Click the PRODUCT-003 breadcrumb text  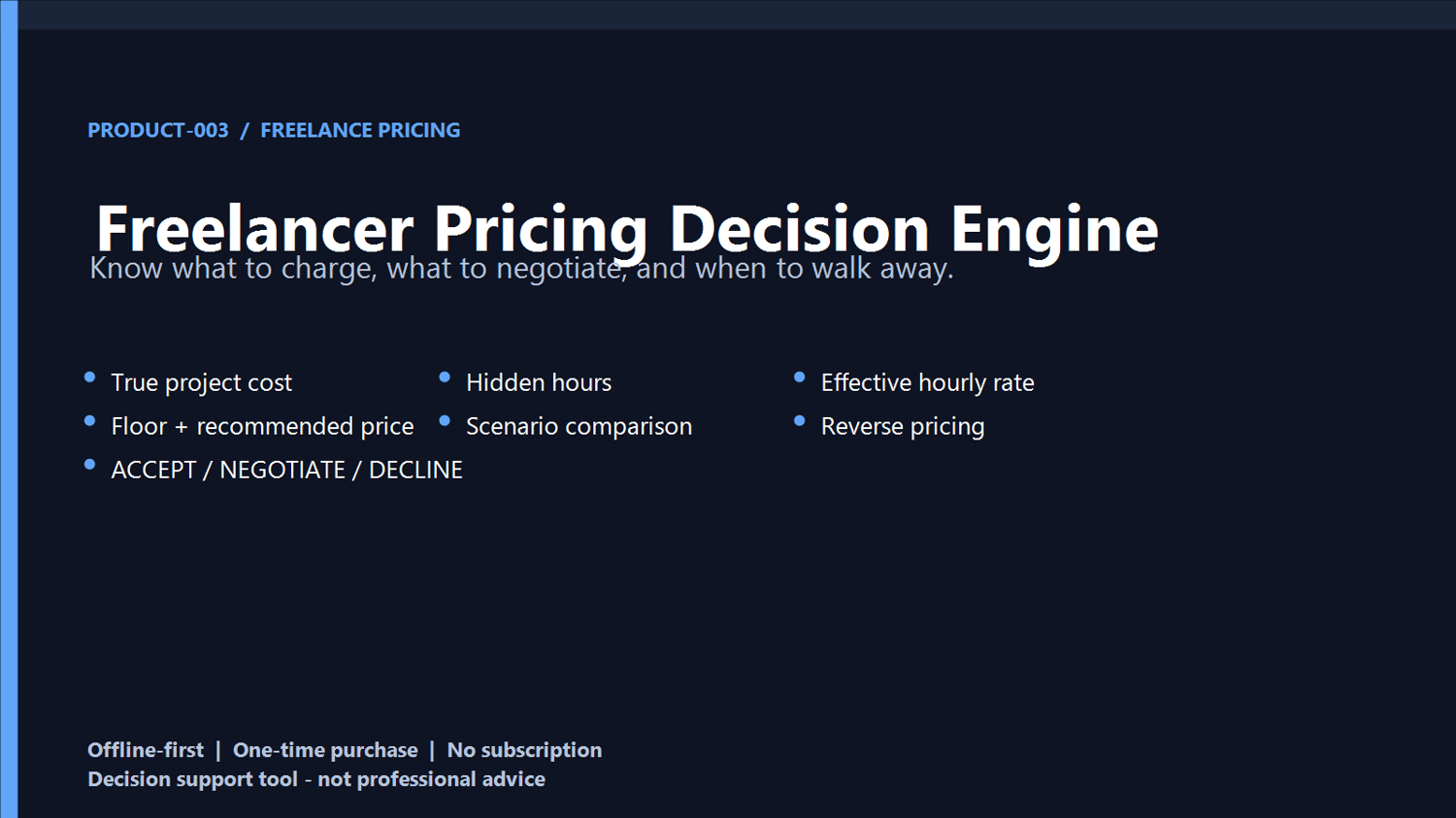[x=158, y=130]
